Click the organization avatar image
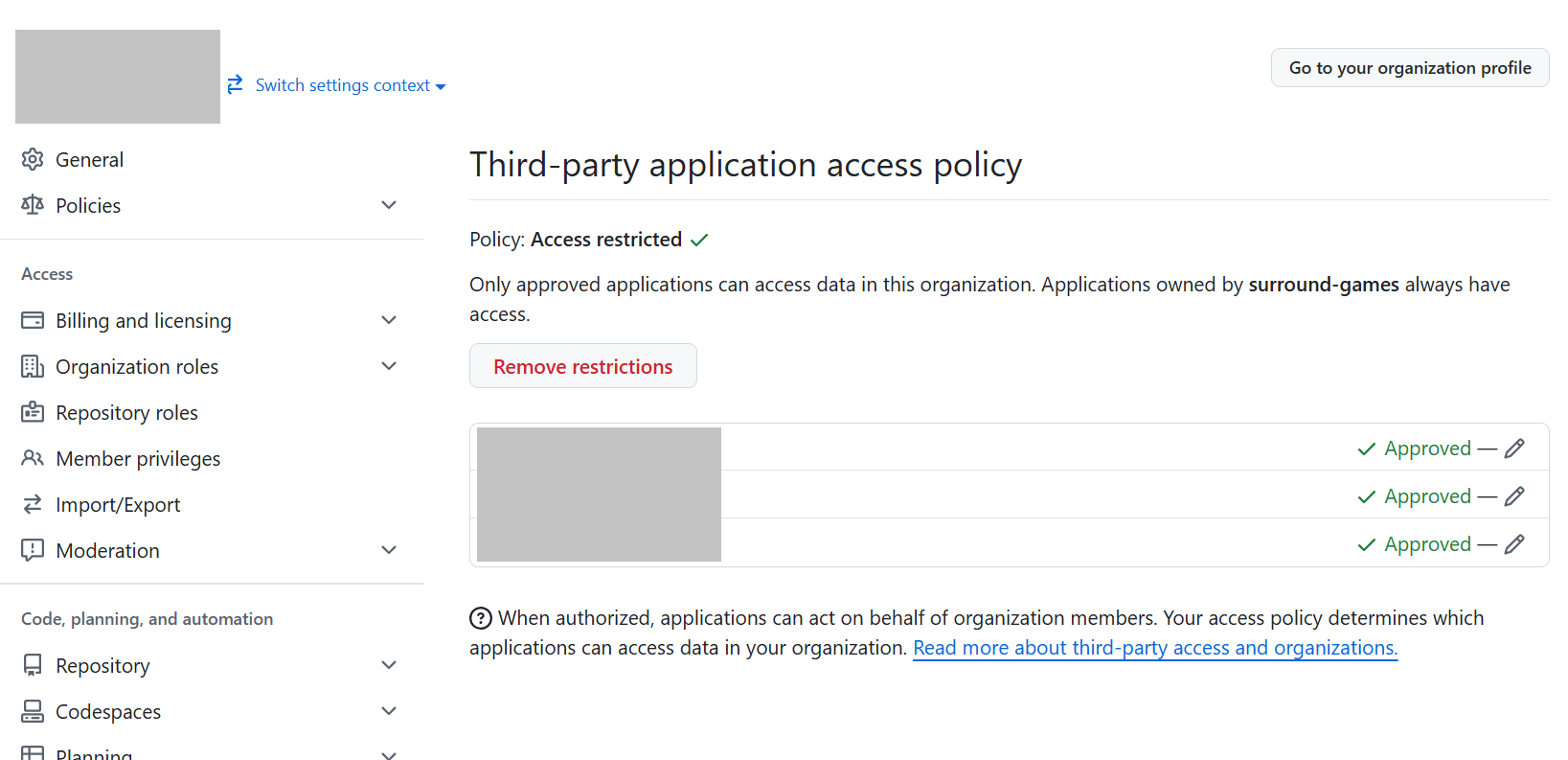The image size is (1568, 760). (118, 77)
